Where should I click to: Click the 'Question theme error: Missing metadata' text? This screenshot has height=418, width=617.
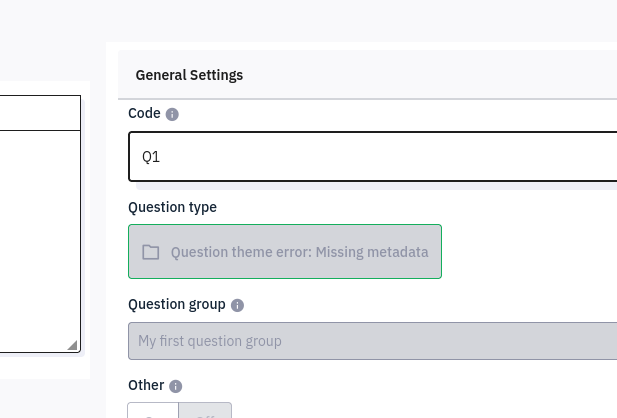pos(300,252)
